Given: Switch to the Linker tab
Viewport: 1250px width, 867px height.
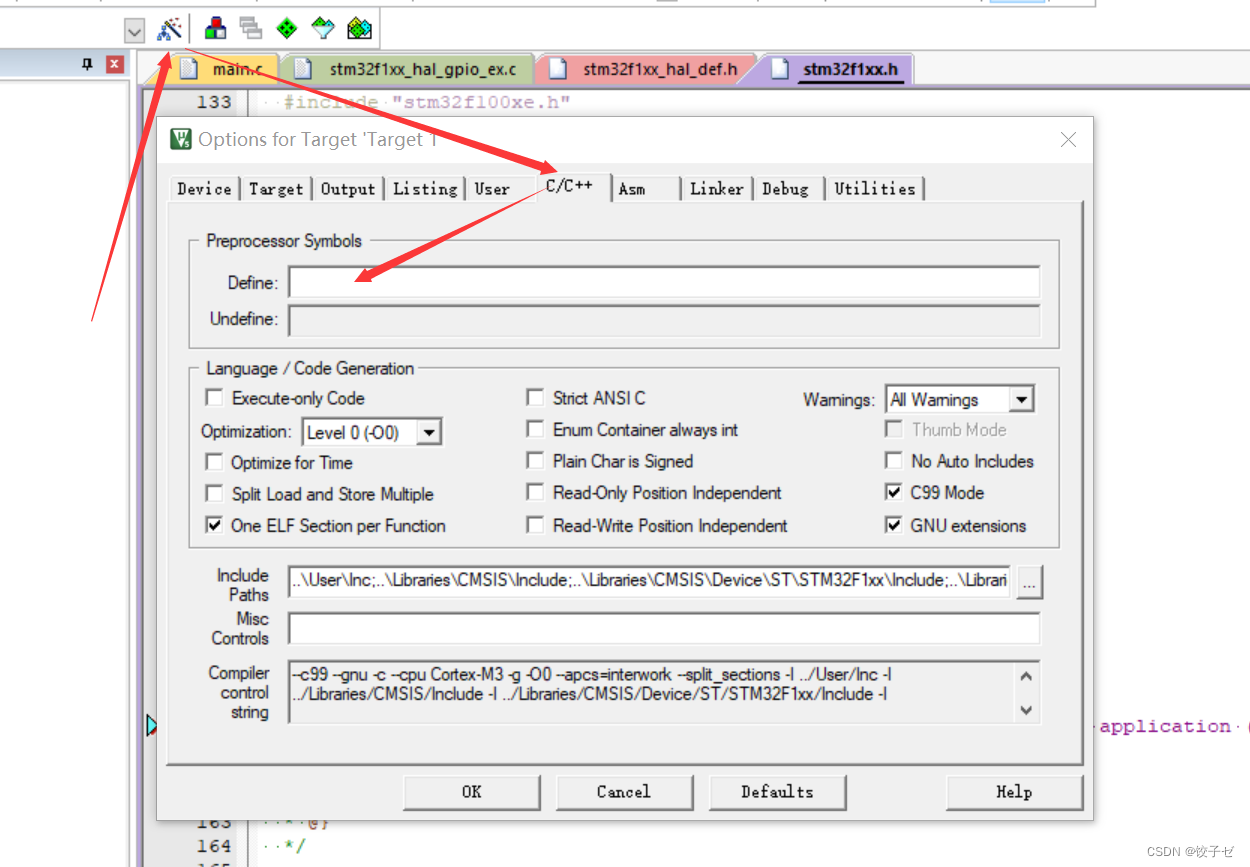Looking at the screenshot, I should pos(716,188).
